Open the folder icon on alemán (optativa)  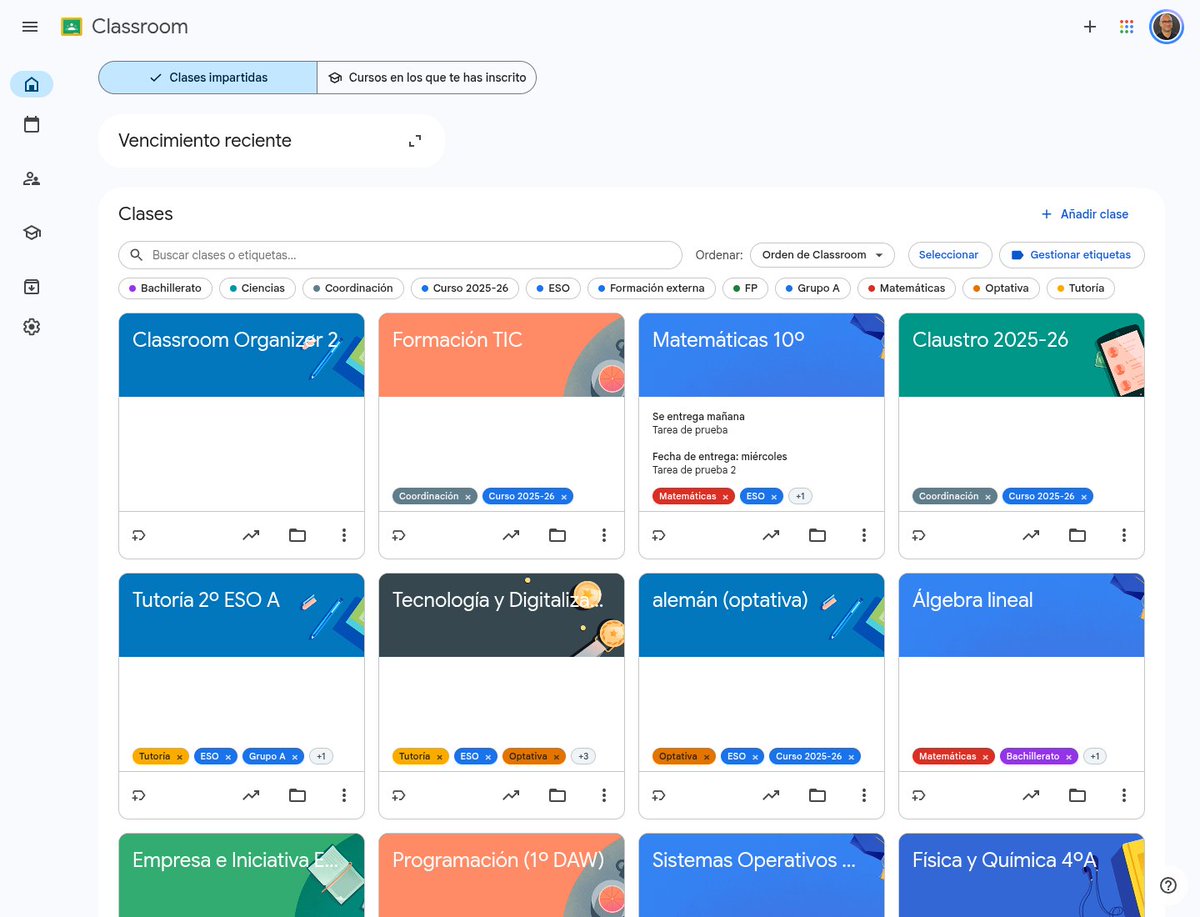tap(817, 795)
